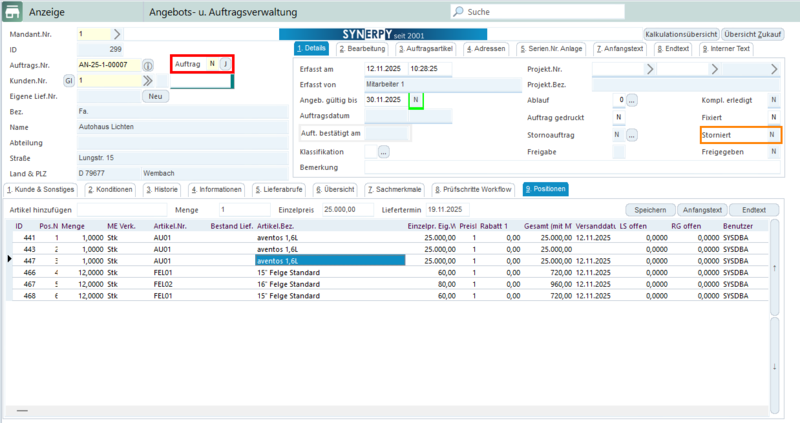The height and width of the screenshot is (423, 800).
Task: Open the Ablauf ellipsis lookup
Action: (x=632, y=100)
